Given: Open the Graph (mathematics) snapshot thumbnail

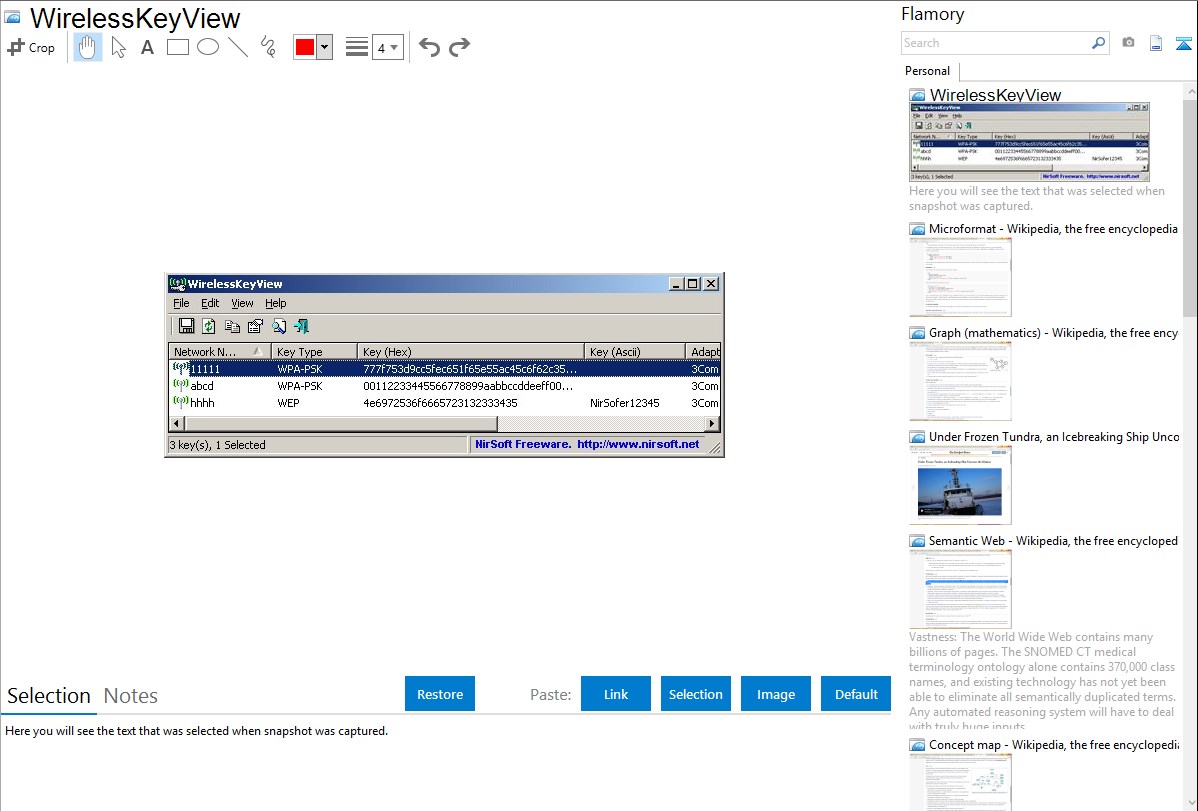Looking at the screenshot, I should [960, 381].
